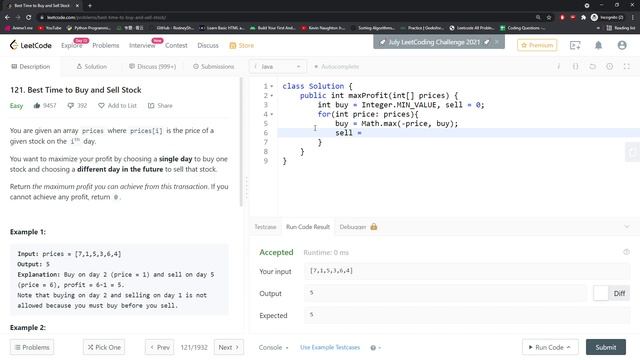Reload the browser page
Viewport: 640px width, 360px height.
(29, 17)
